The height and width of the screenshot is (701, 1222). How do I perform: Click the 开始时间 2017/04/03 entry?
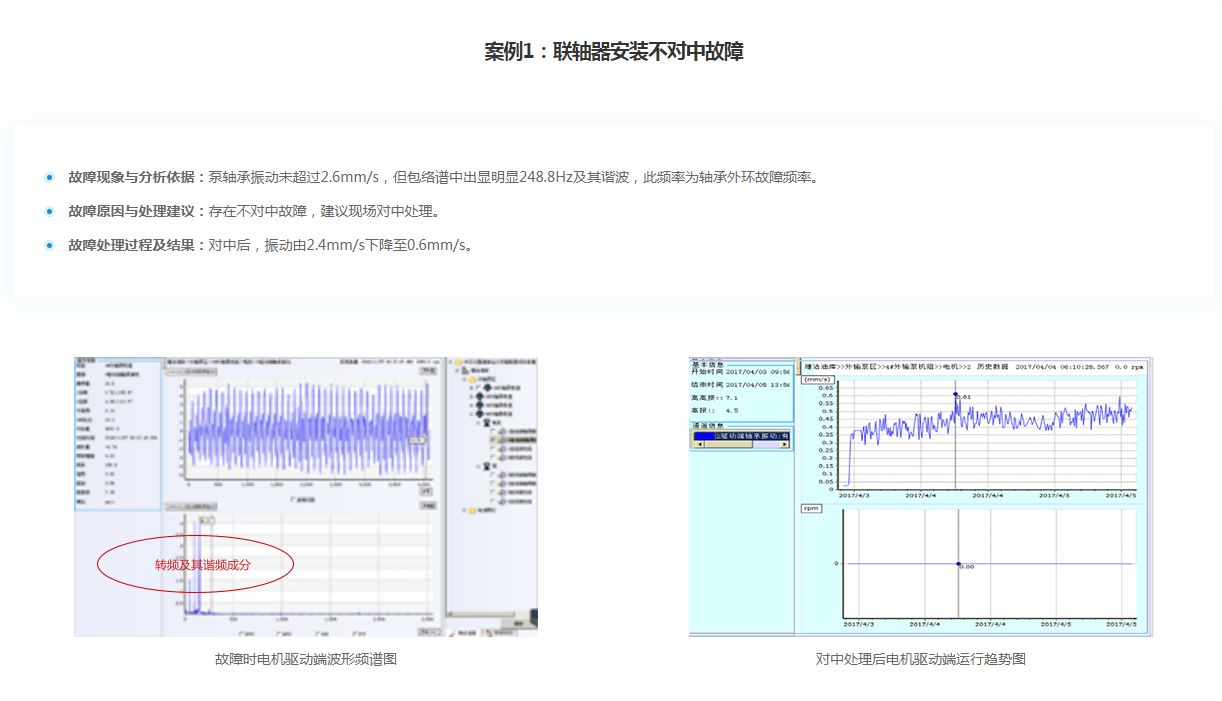(x=741, y=371)
